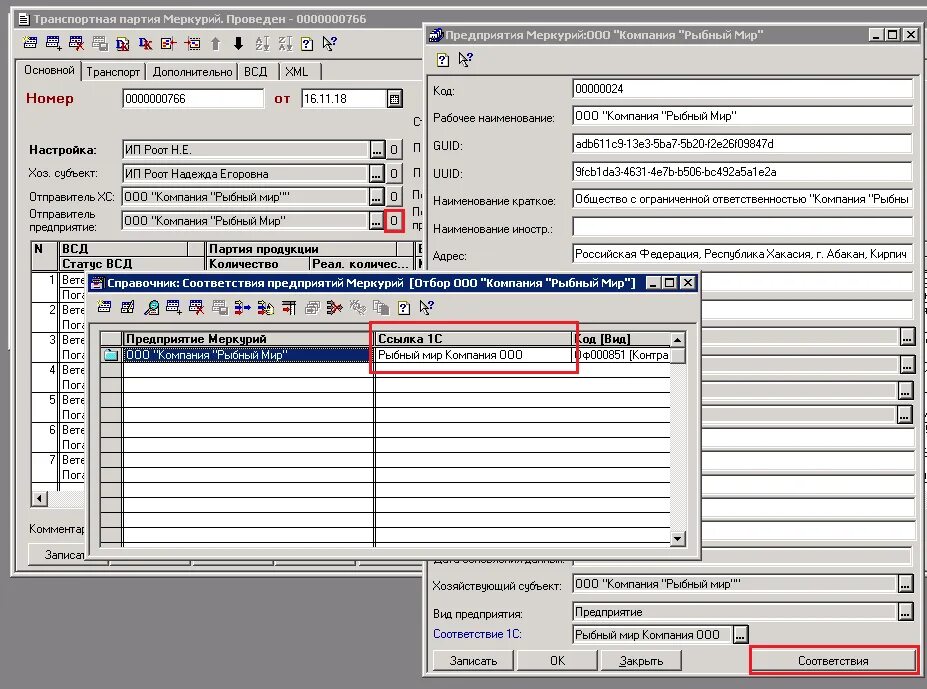927x689 pixels.
Task: Open selection for Соответствие 1С field
Action: (x=741, y=635)
